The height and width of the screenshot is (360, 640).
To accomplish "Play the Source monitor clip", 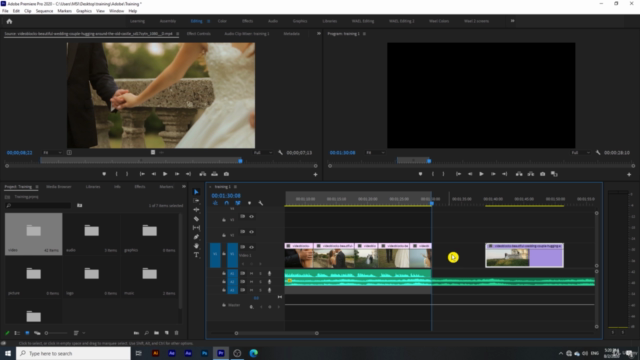I will 165,174.
